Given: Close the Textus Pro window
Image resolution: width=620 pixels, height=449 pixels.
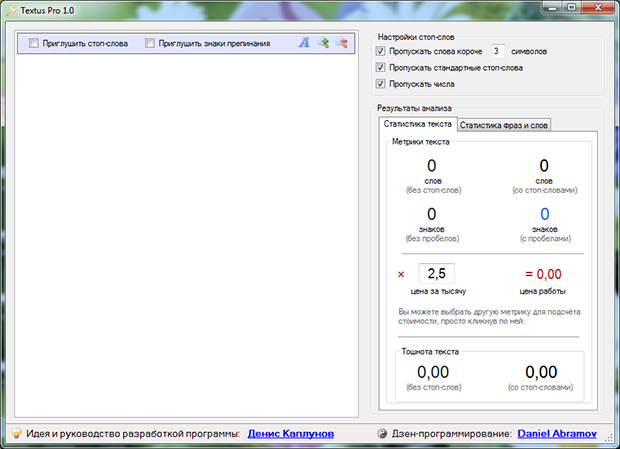Looking at the screenshot, I should 598,8.
